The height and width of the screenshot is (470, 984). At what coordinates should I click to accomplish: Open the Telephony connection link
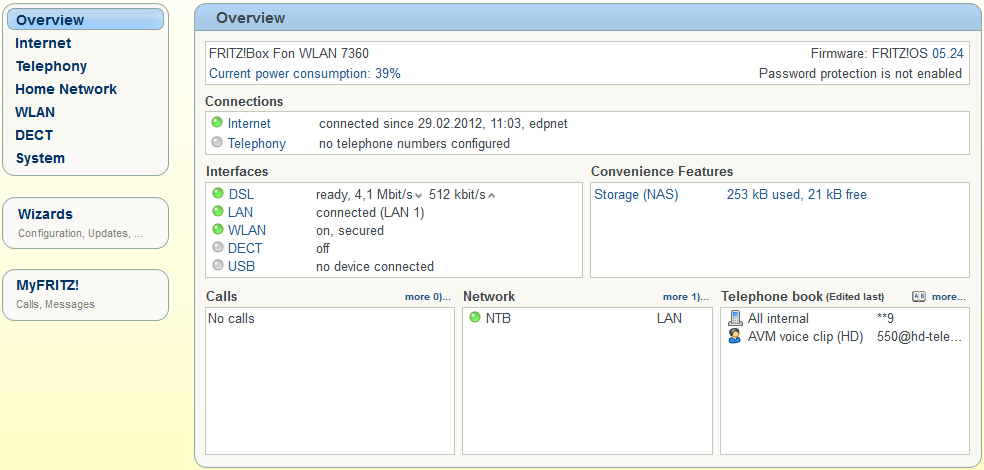pyautogui.click(x=257, y=144)
